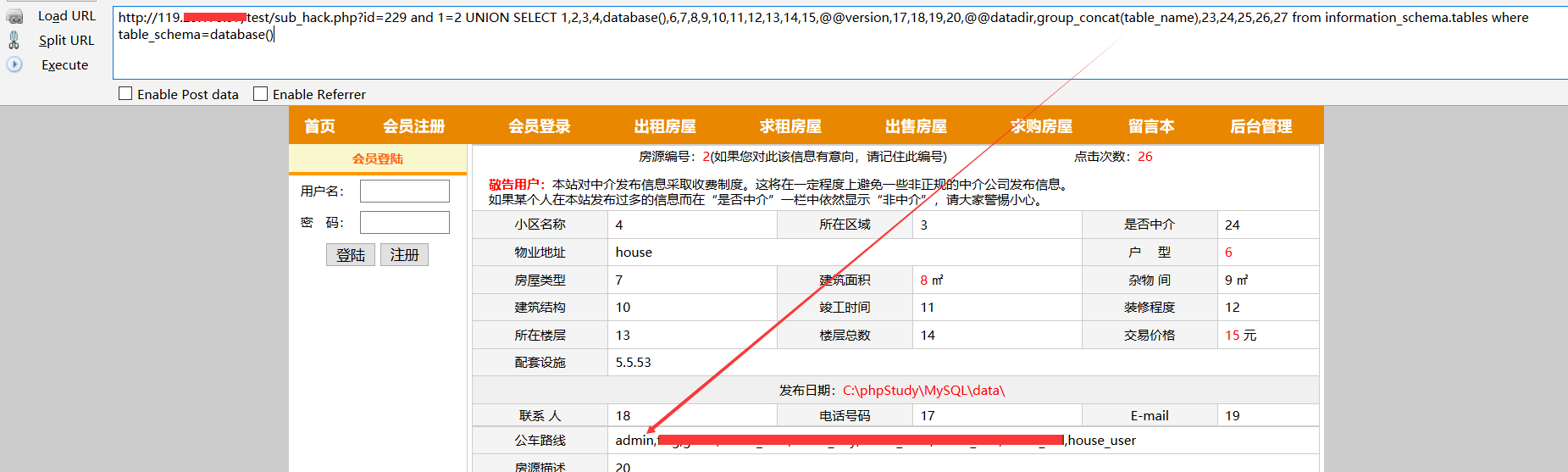This screenshot has width=1568, height=472.
Task: Click the 建筑结构 value 10
Action: pos(623,307)
